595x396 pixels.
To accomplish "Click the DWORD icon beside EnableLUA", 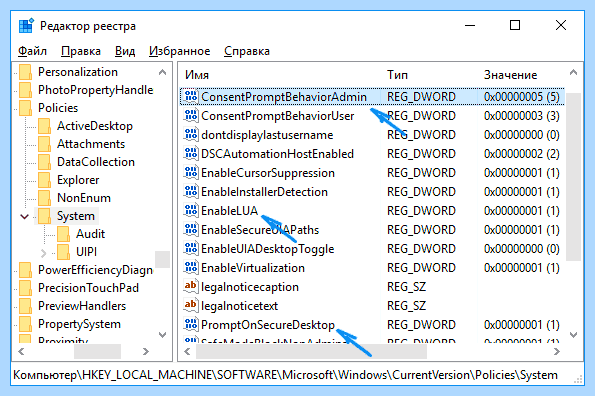I will pos(191,210).
